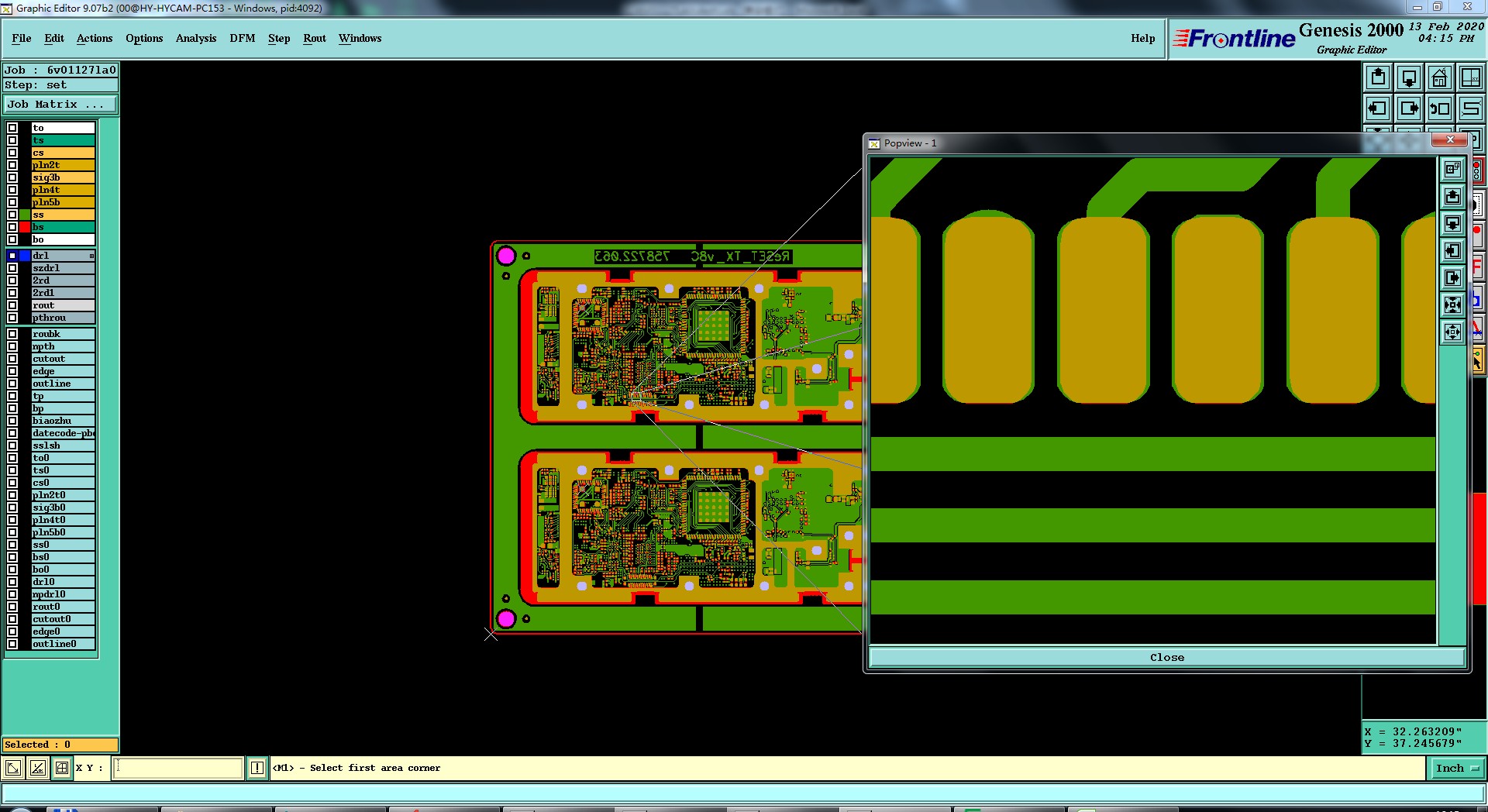Toggle display of layer cutout
The height and width of the screenshot is (812, 1488).
12,359
